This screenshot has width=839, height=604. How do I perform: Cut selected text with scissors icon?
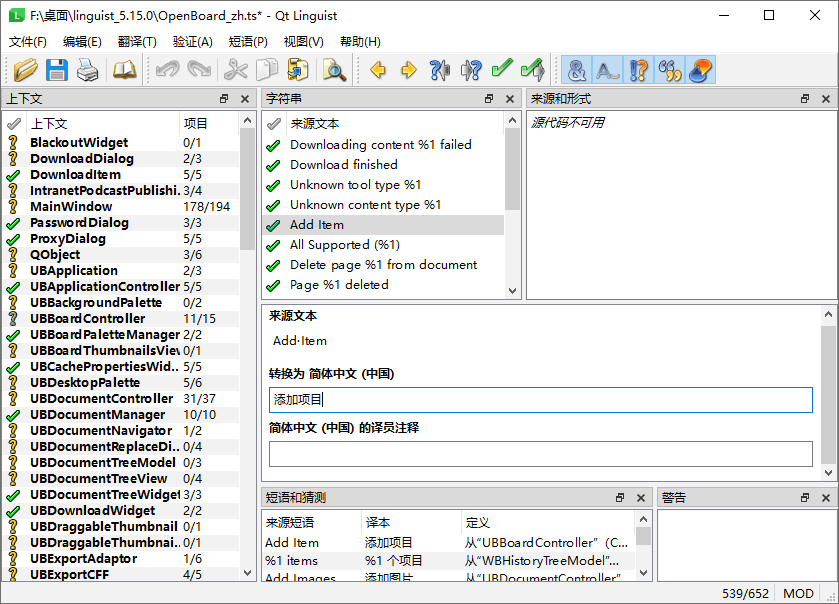pyautogui.click(x=235, y=70)
